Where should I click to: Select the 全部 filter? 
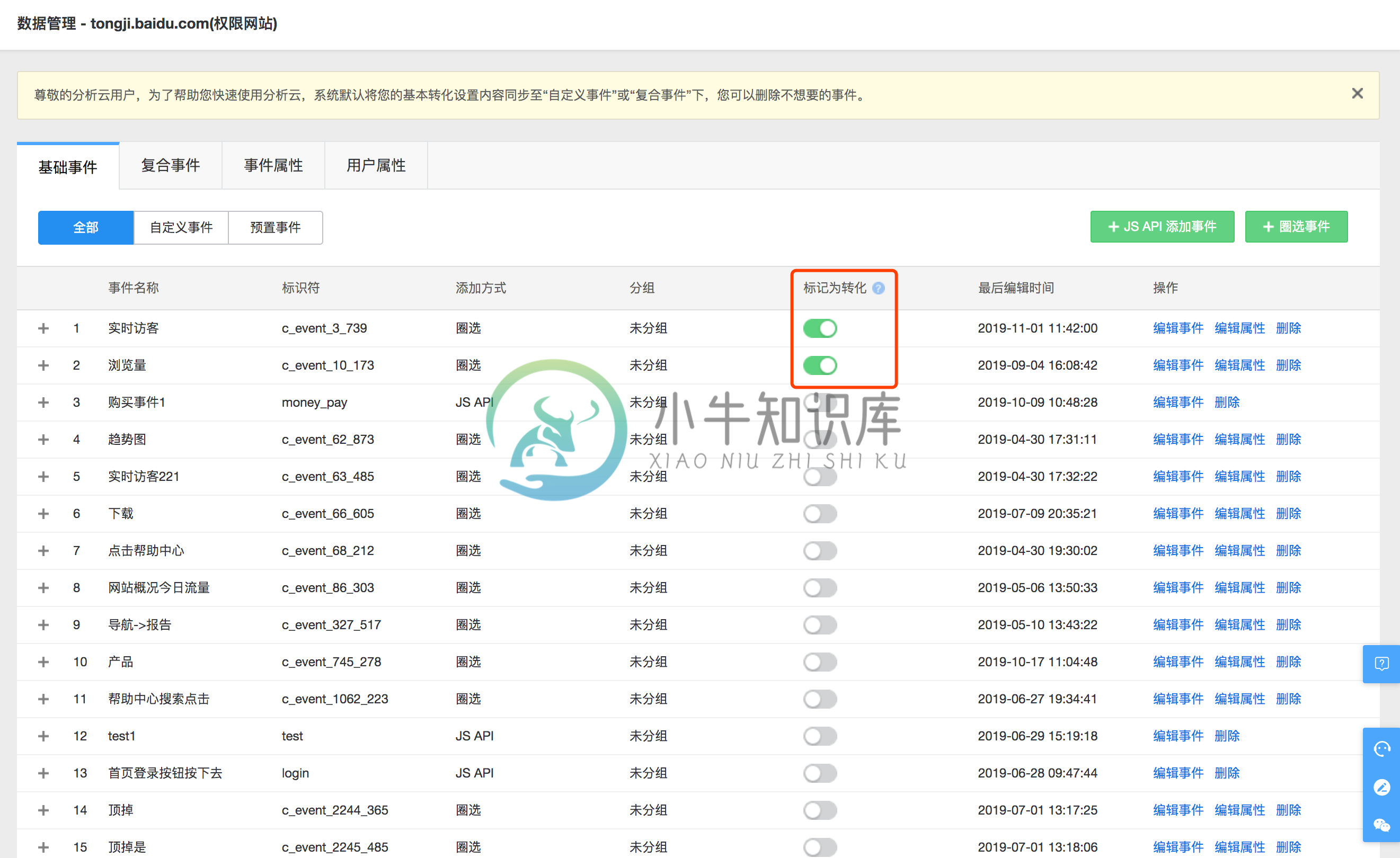pyautogui.click(x=86, y=228)
